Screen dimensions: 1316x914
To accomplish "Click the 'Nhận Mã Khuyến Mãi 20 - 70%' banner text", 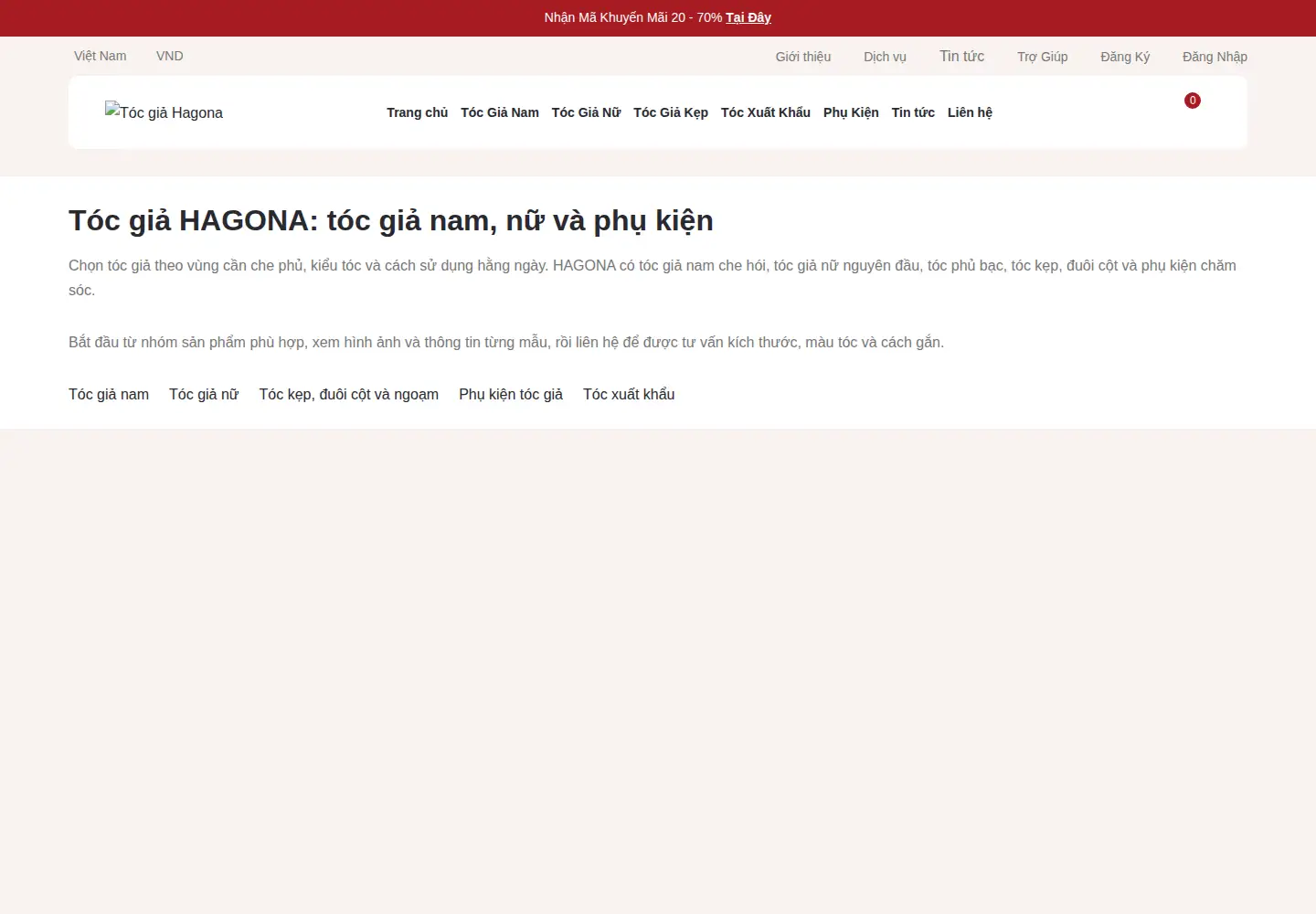I will click(x=633, y=17).
